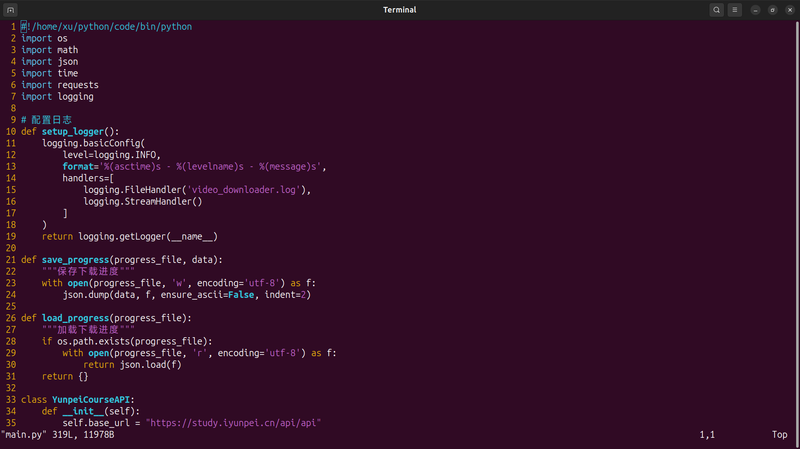The width and height of the screenshot is (800, 449).
Task: Click the 'w' mode string on line 23
Action: 179,283
